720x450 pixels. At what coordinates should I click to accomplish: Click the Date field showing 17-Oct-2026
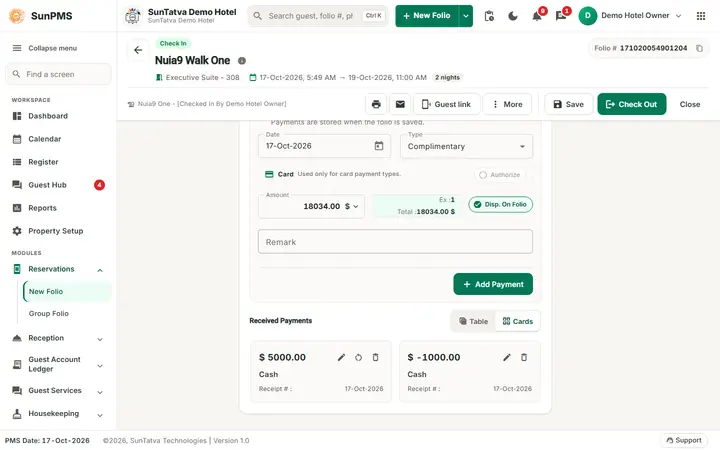[324, 146]
